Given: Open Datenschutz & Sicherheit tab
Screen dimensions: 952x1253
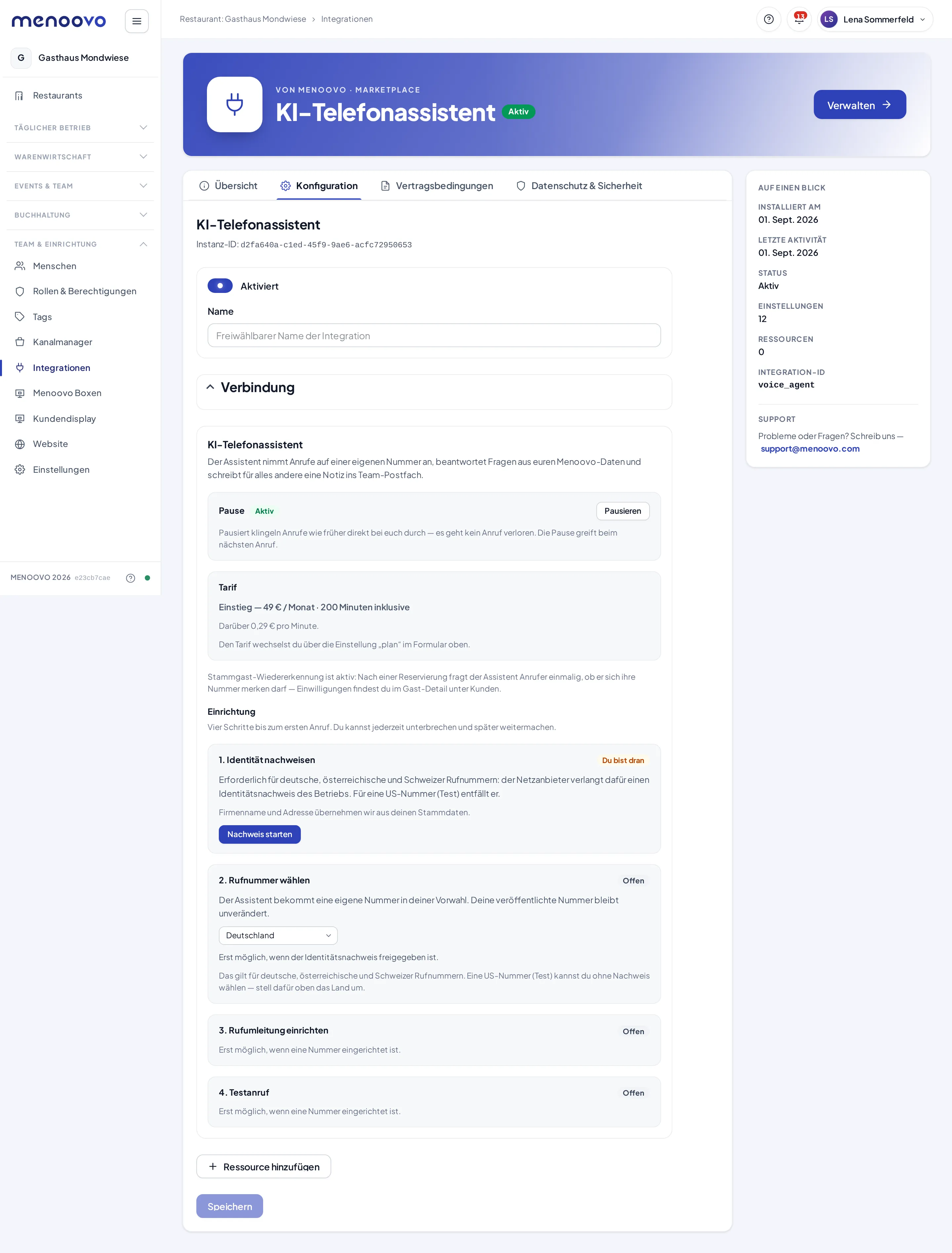Looking at the screenshot, I should 579,186.
